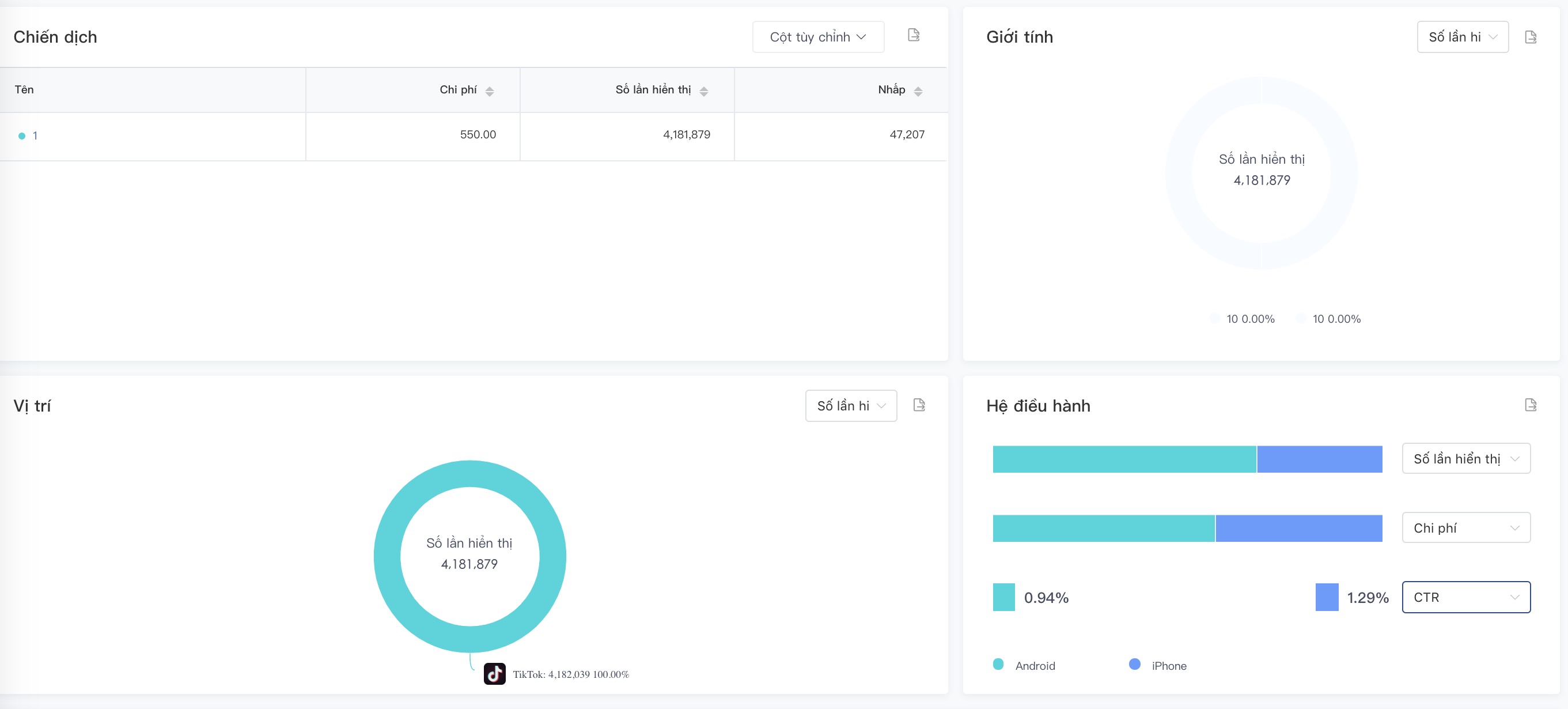Image resolution: width=1568 pixels, height=709 pixels.
Task: Click the TikTok 100.00% label
Action: click(572, 674)
